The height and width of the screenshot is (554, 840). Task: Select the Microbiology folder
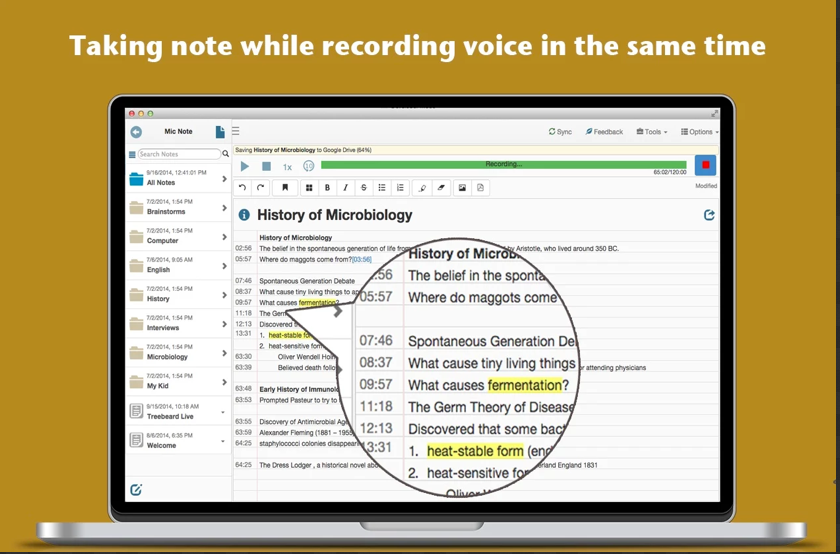click(x=178, y=353)
